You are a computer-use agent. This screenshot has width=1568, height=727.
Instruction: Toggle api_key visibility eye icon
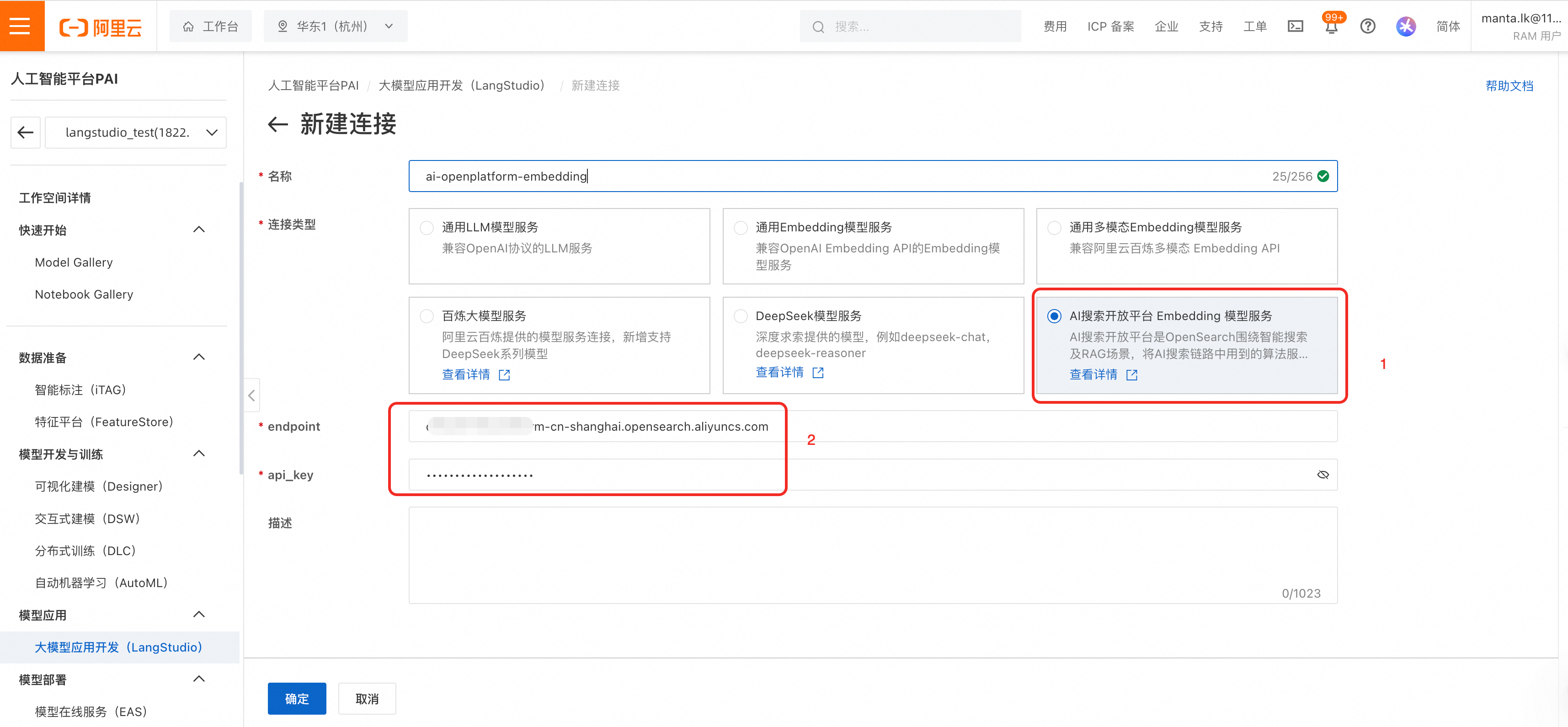point(1323,474)
